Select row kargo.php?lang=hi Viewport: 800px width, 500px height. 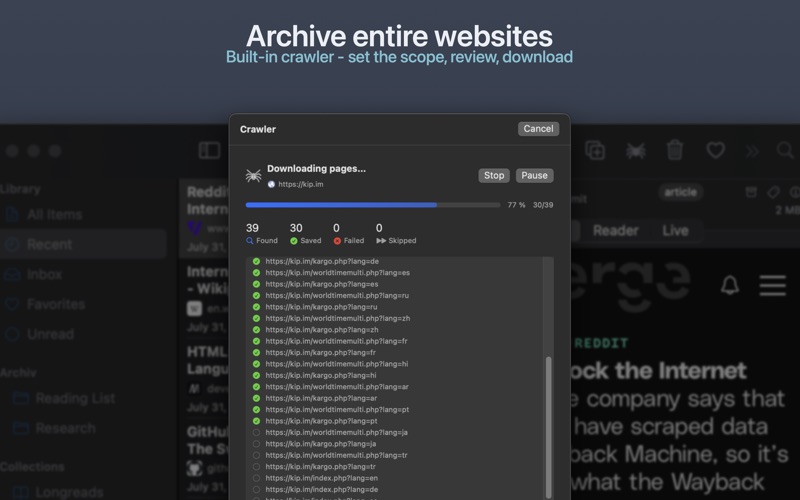click(x=394, y=375)
